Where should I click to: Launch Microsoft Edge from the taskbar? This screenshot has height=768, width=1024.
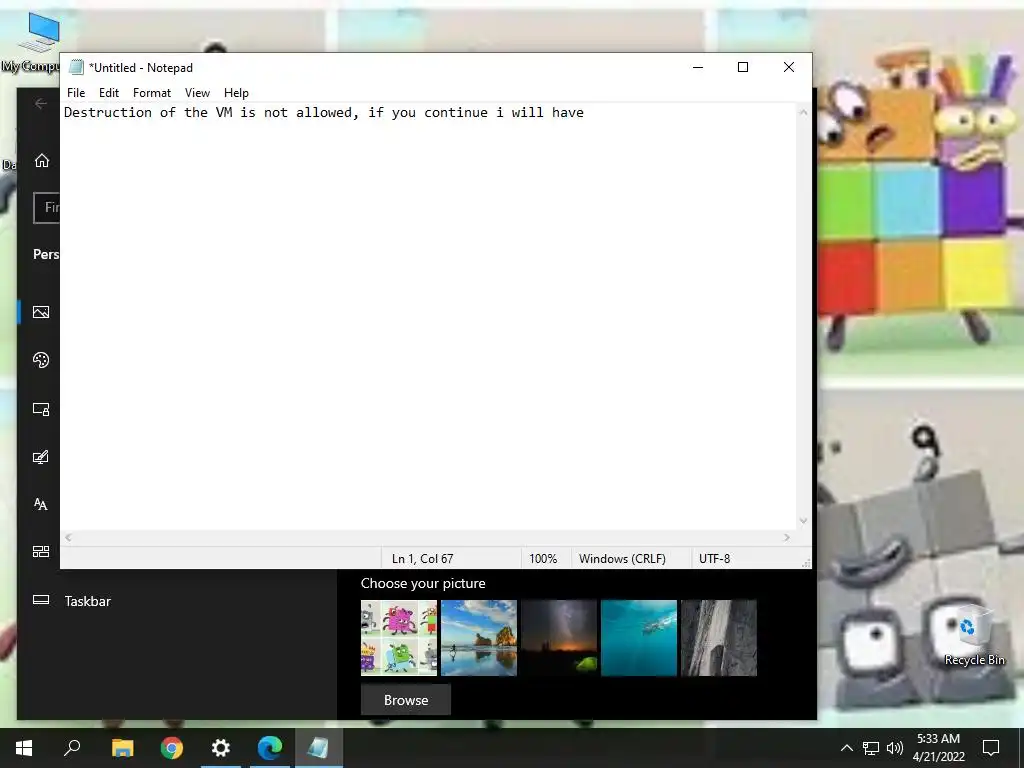270,748
